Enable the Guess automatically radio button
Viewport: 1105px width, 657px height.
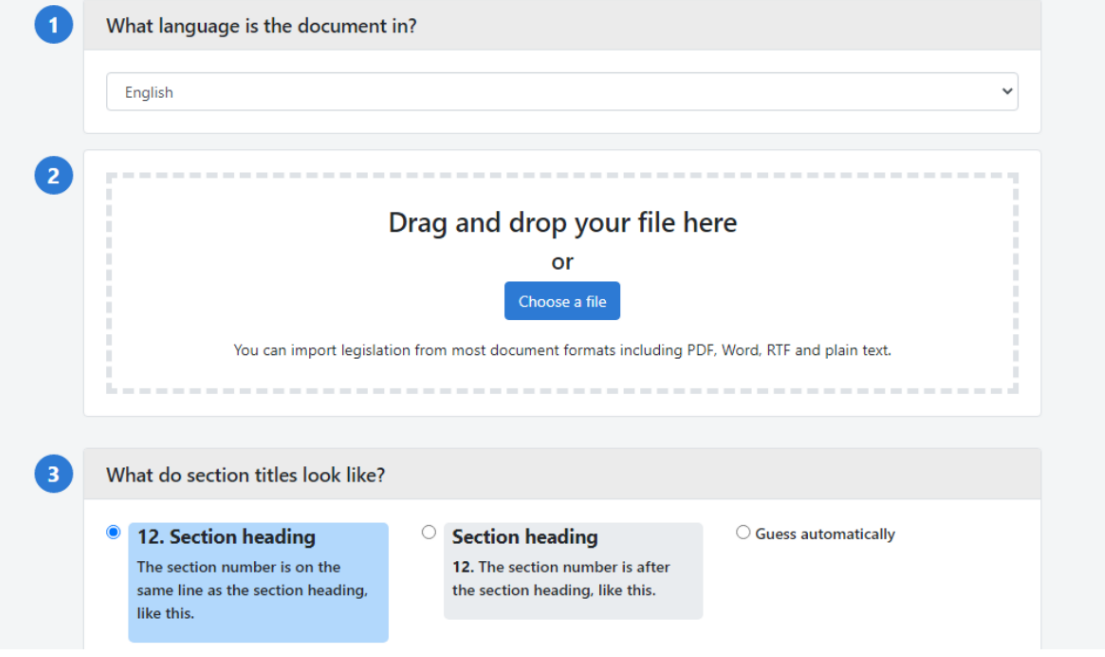tap(743, 533)
